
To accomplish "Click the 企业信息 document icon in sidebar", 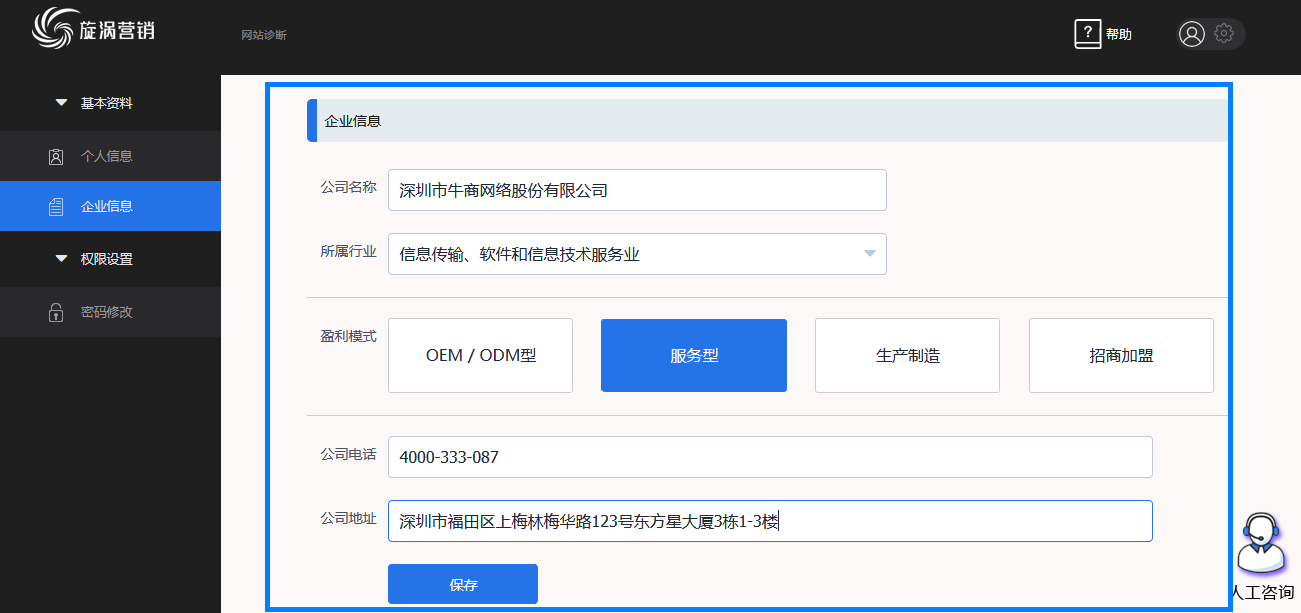I will point(56,207).
